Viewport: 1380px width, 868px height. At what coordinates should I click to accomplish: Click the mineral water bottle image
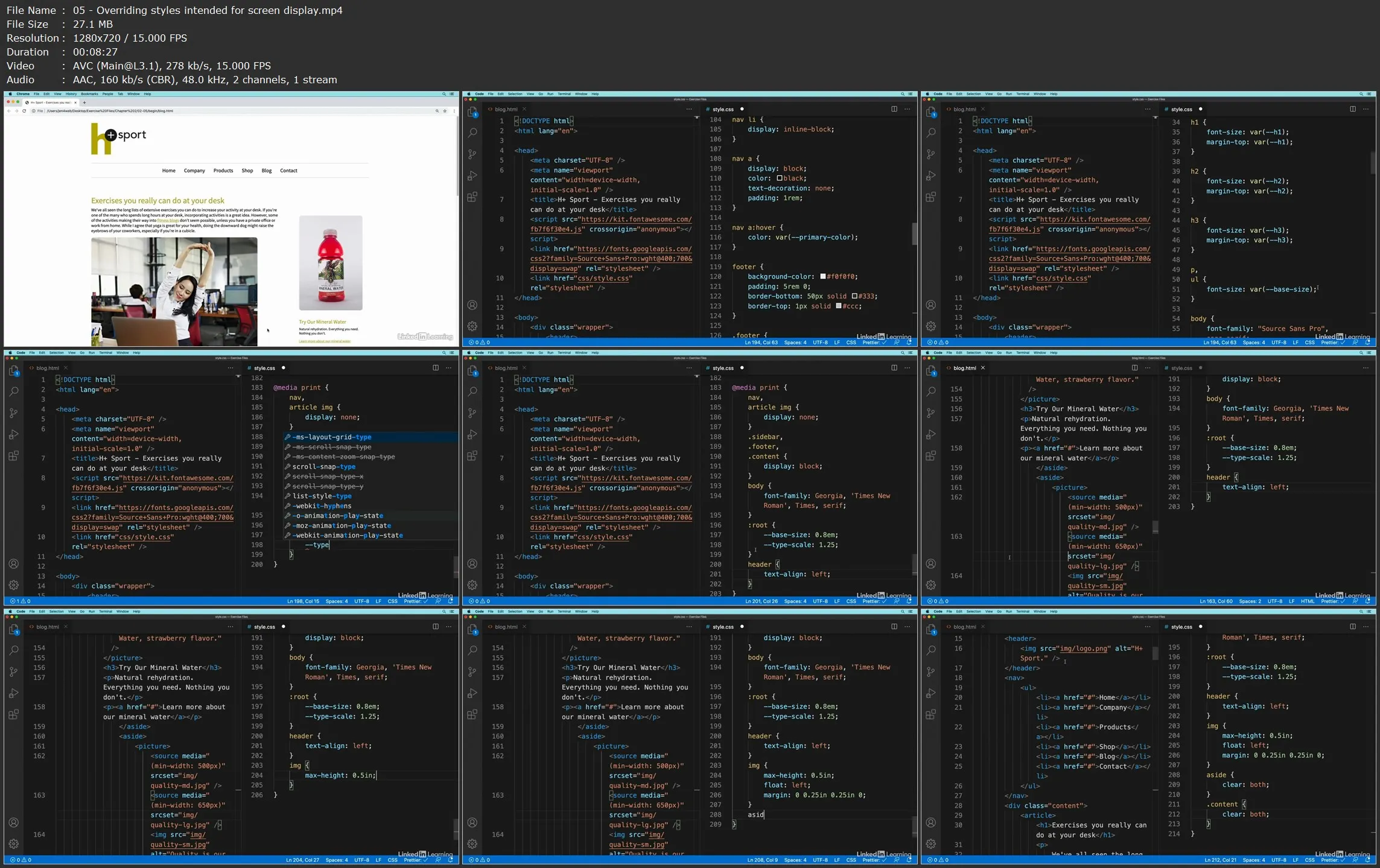(x=331, y=263)
